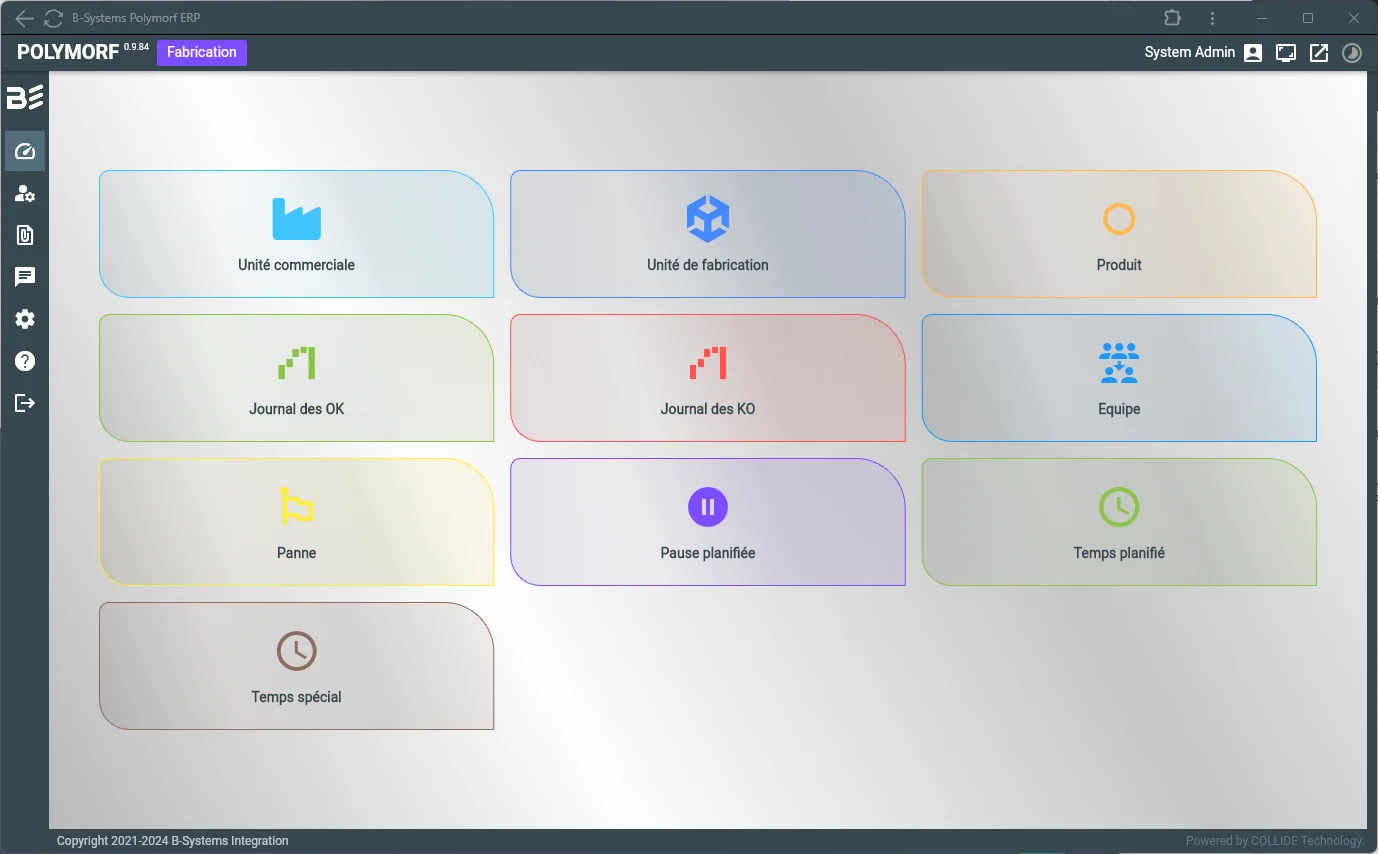Click the open-in-new-window icon in header
This screenshot has height=854, width=1378.
point(1319,53)
